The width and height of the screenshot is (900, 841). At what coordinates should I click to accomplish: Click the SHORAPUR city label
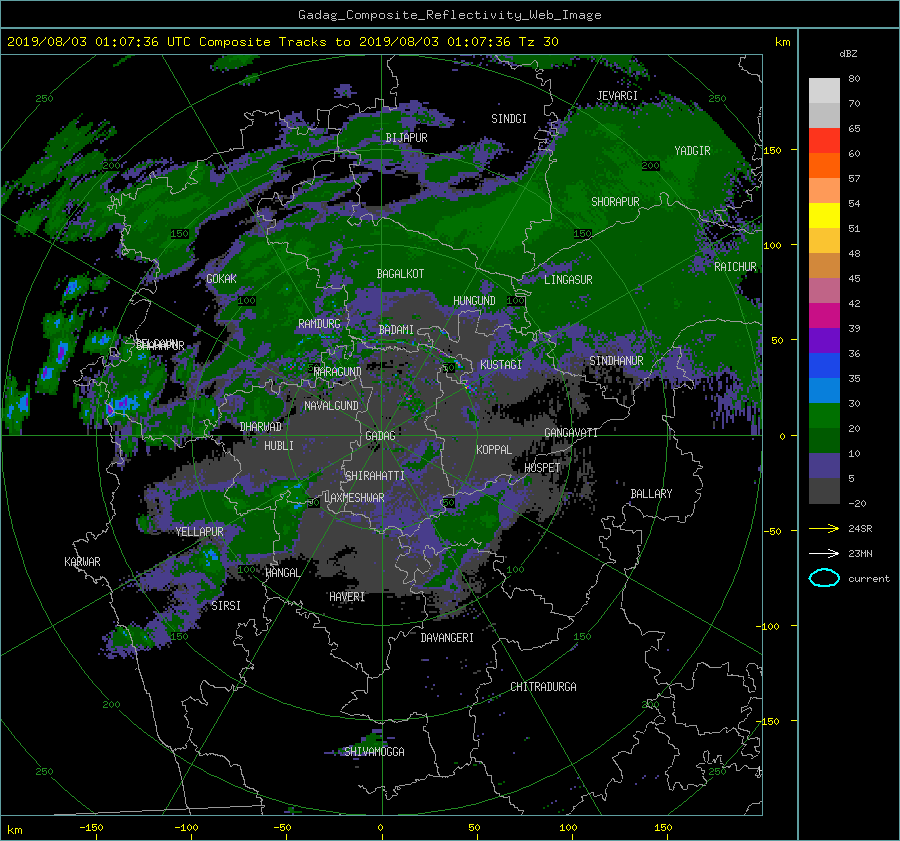[x=615, y=202]
